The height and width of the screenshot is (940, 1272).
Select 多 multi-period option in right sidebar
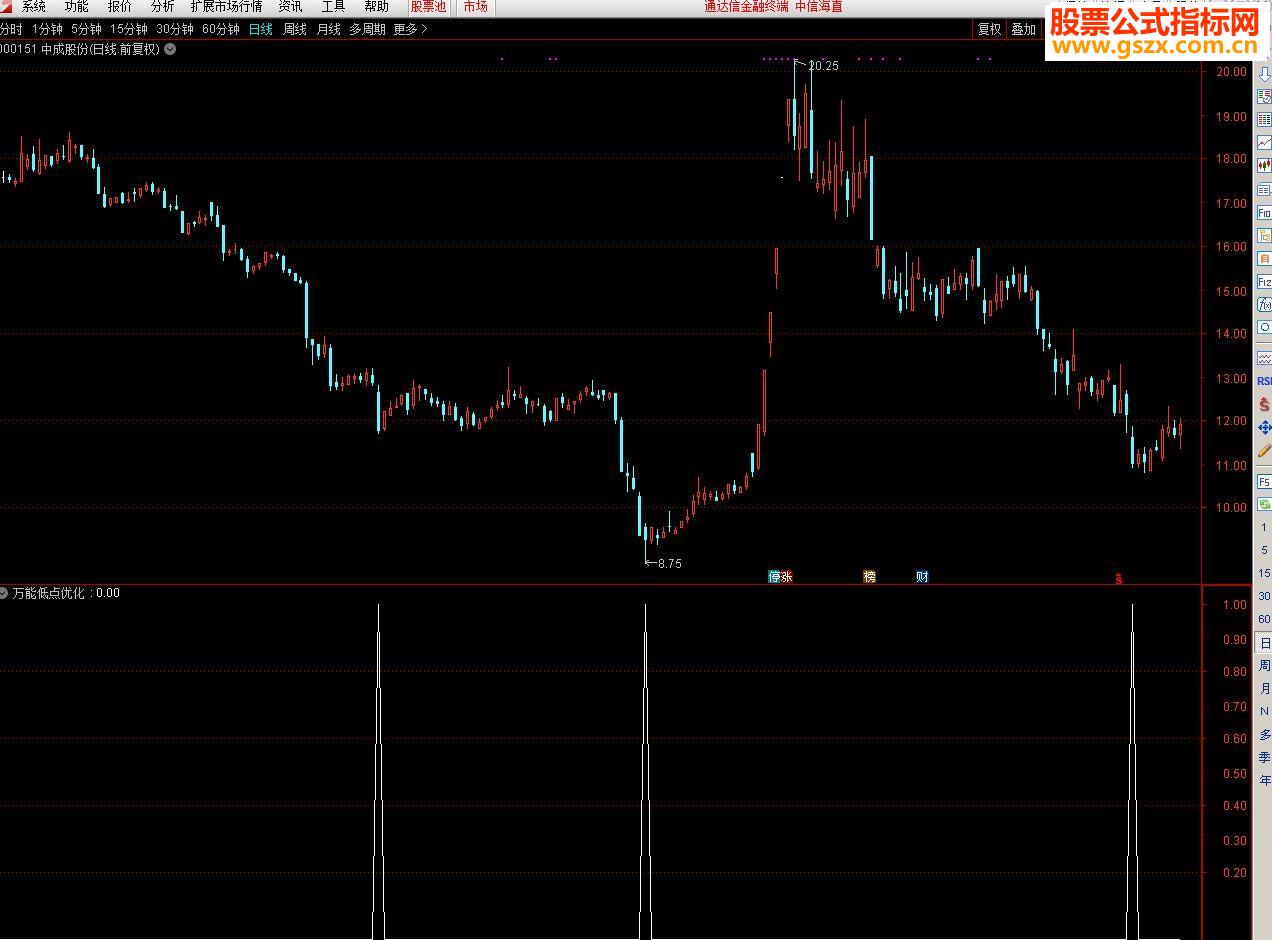1264,735
